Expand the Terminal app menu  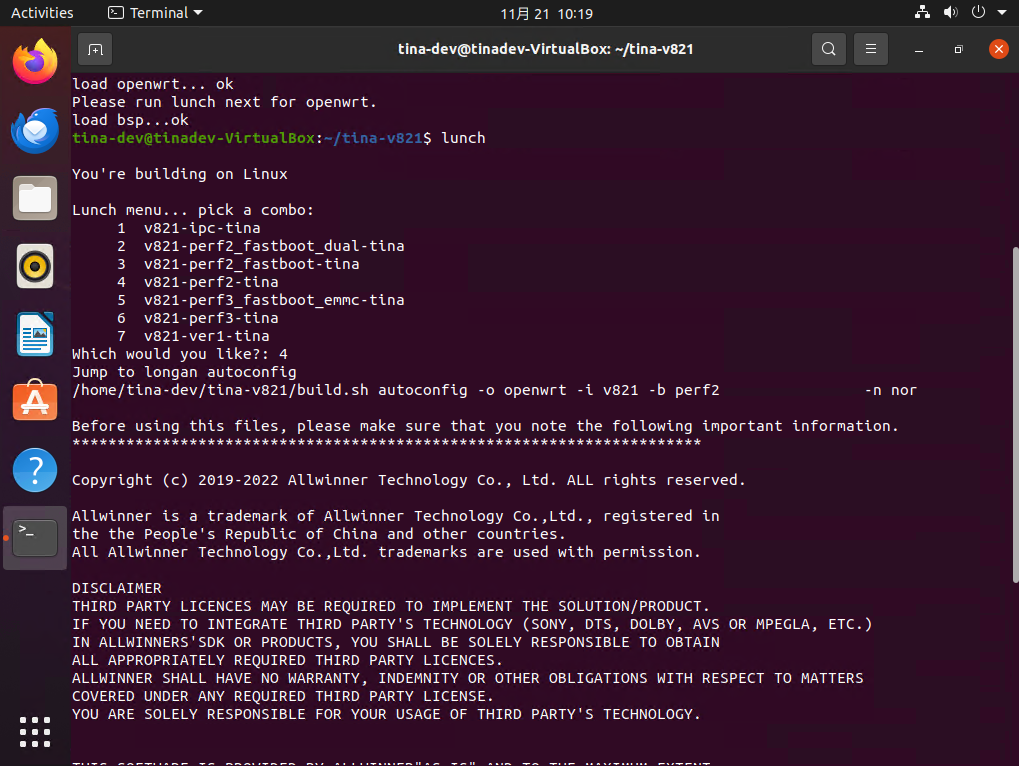[x=155, y=13]
